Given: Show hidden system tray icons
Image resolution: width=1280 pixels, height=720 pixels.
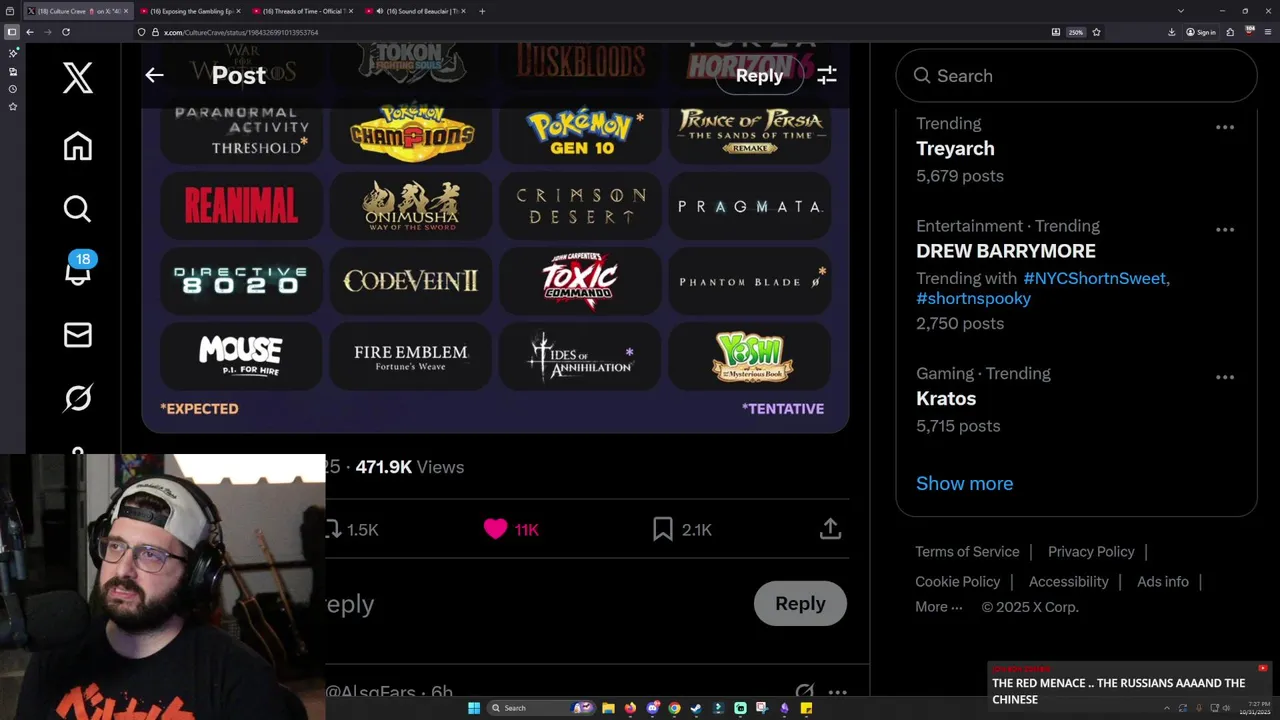Looking at the screenshot, I should click(x=1166, y=708).
